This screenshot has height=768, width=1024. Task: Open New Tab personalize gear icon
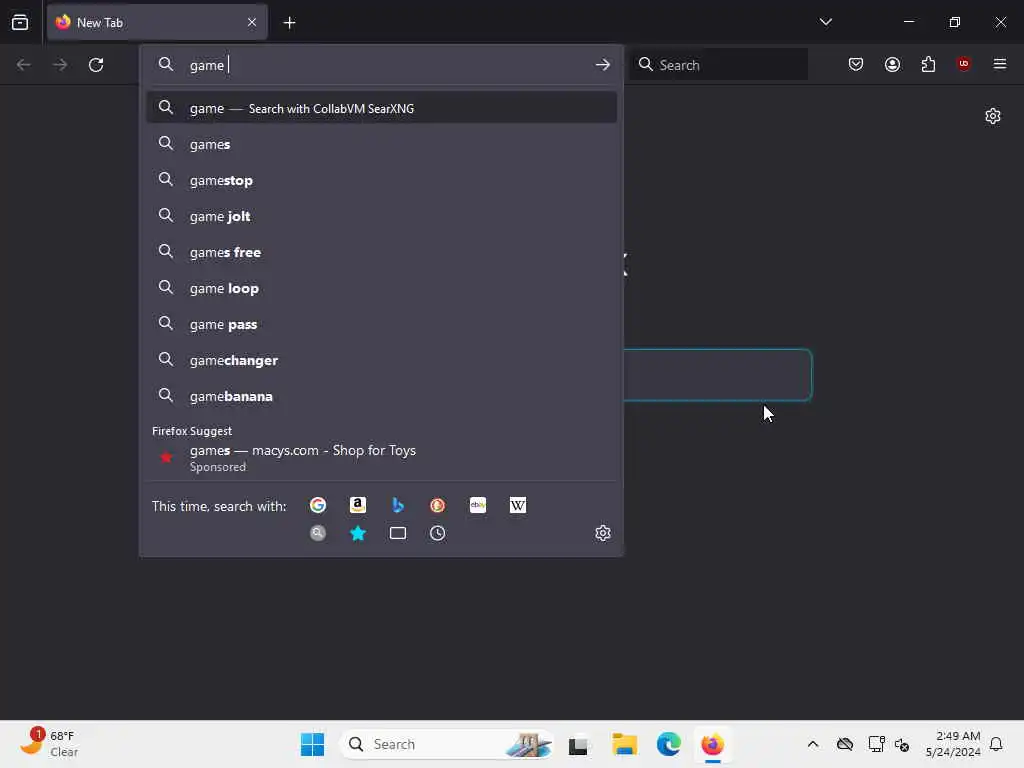[x=993, y=116]
